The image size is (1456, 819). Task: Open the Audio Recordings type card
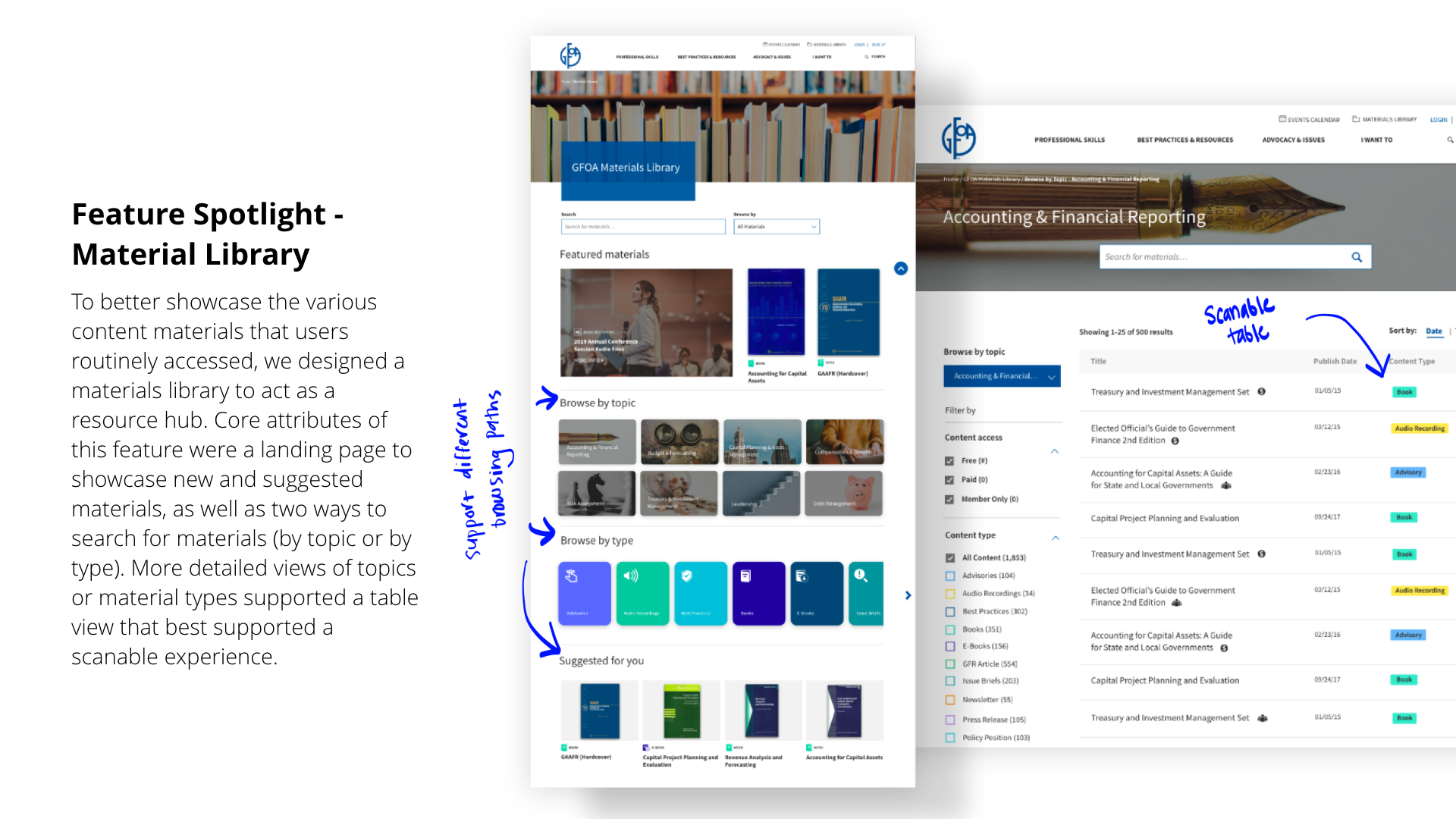point(642,593)
